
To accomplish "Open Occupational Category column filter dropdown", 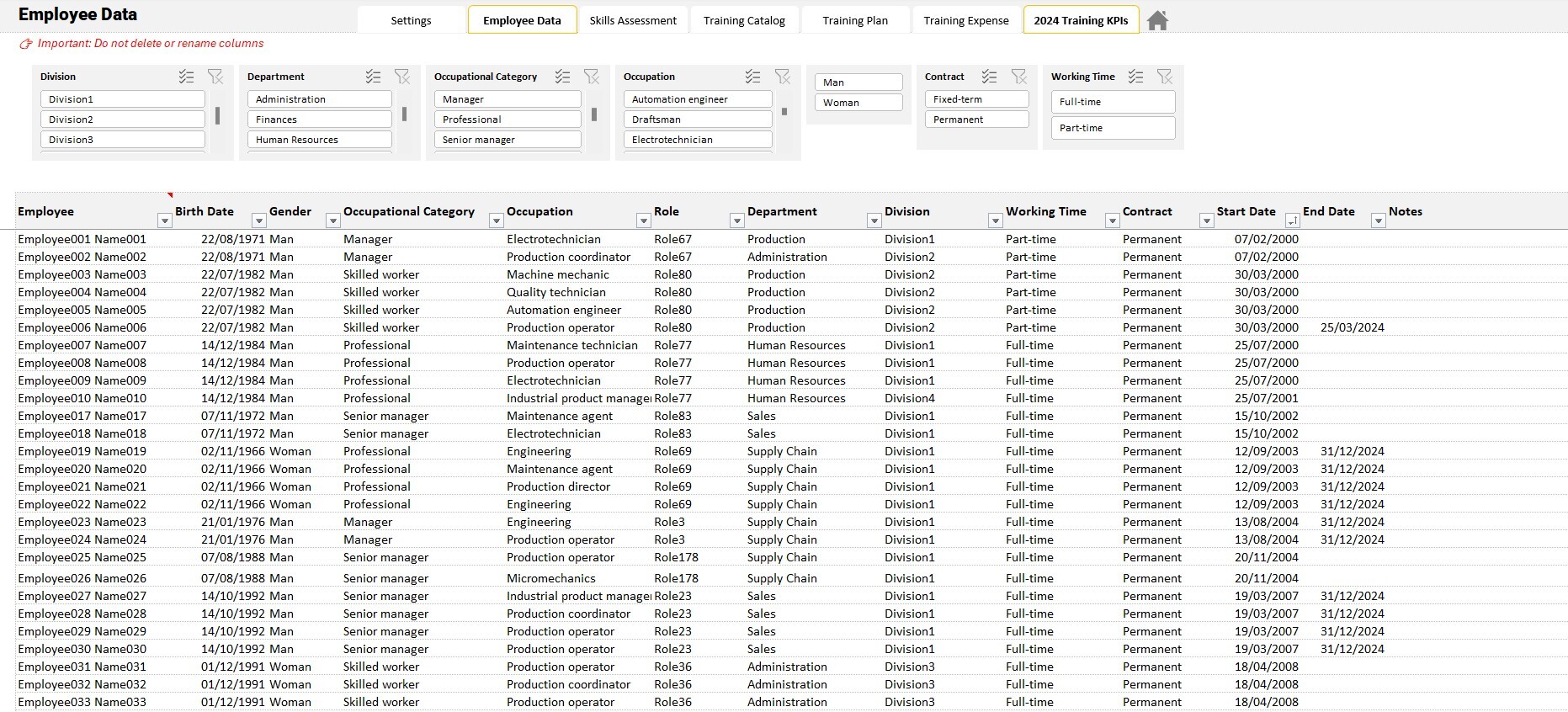I will [497, 221].
